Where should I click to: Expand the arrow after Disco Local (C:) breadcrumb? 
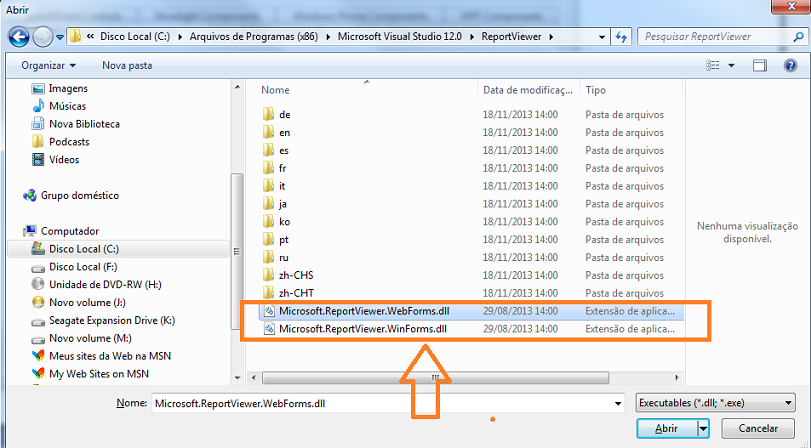click(180, 37)
